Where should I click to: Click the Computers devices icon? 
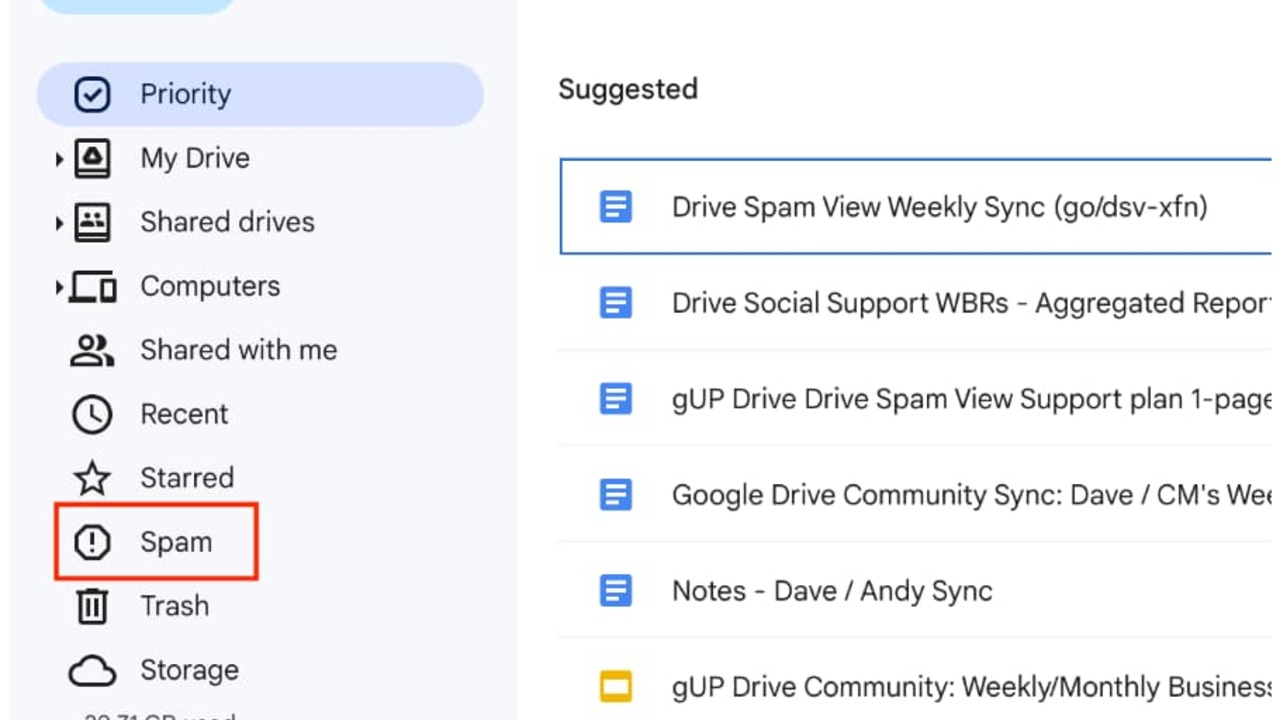93,287
